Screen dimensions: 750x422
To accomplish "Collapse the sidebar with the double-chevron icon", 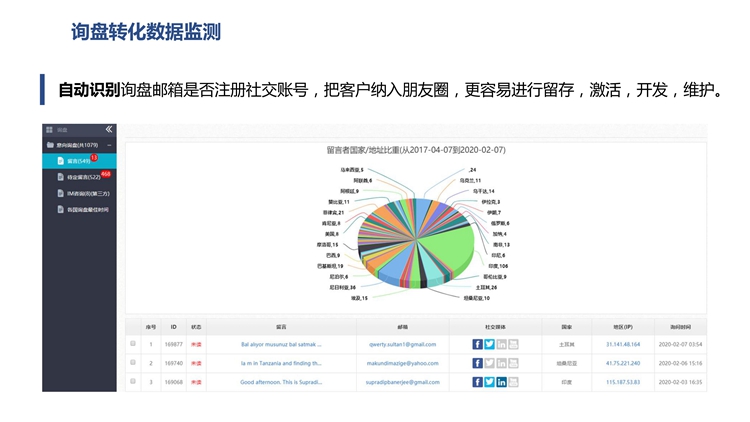I will (x=109, y=130).
